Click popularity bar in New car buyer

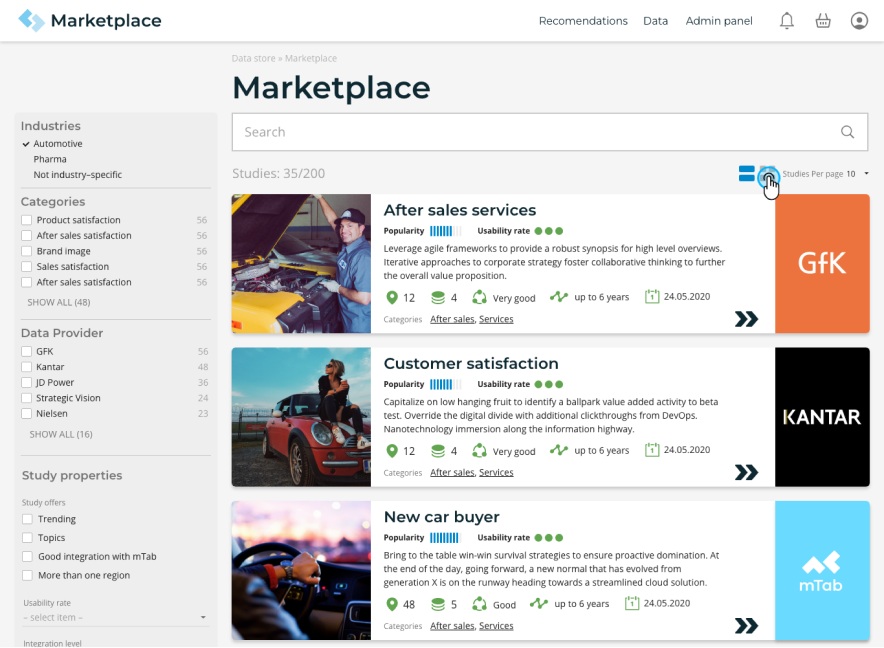pyautogui.click(x=445, y=537)
